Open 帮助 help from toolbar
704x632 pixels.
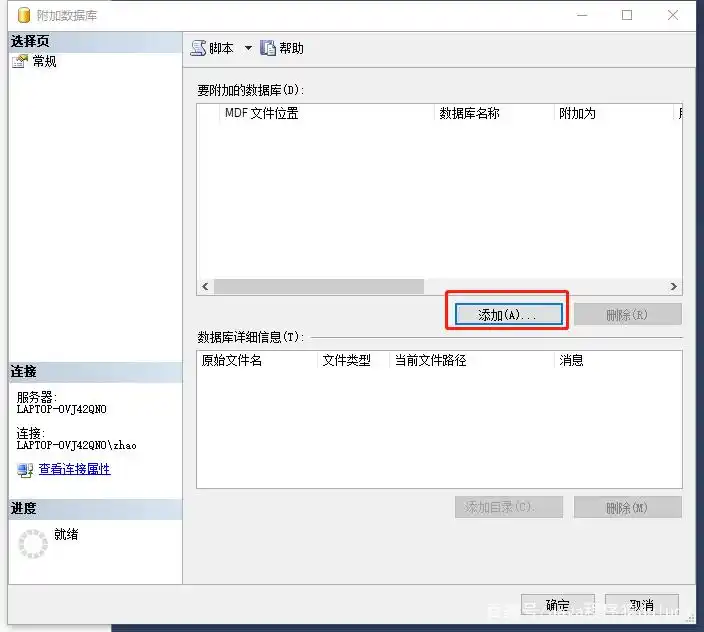point(282,48)
